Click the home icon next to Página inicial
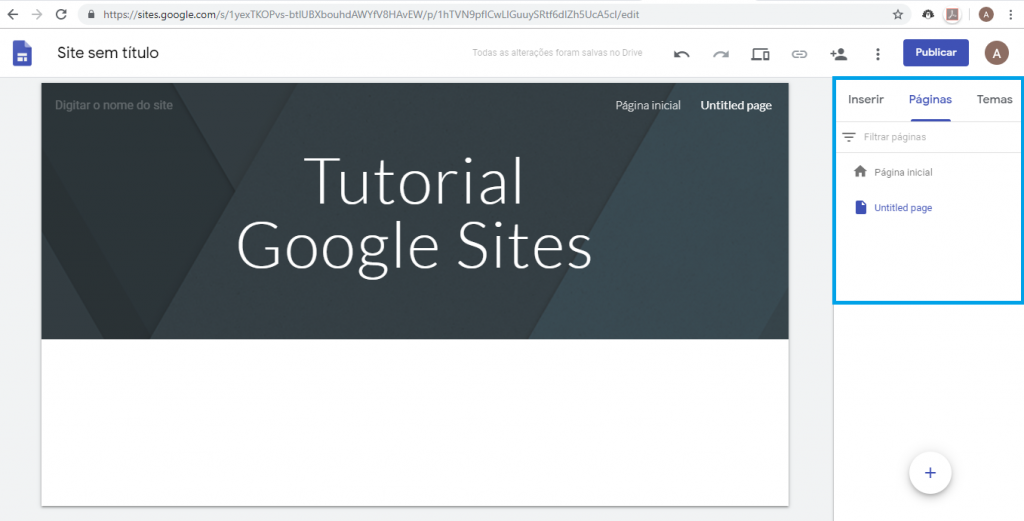Screen dimensions: 1024x521 tap(860, 172)
